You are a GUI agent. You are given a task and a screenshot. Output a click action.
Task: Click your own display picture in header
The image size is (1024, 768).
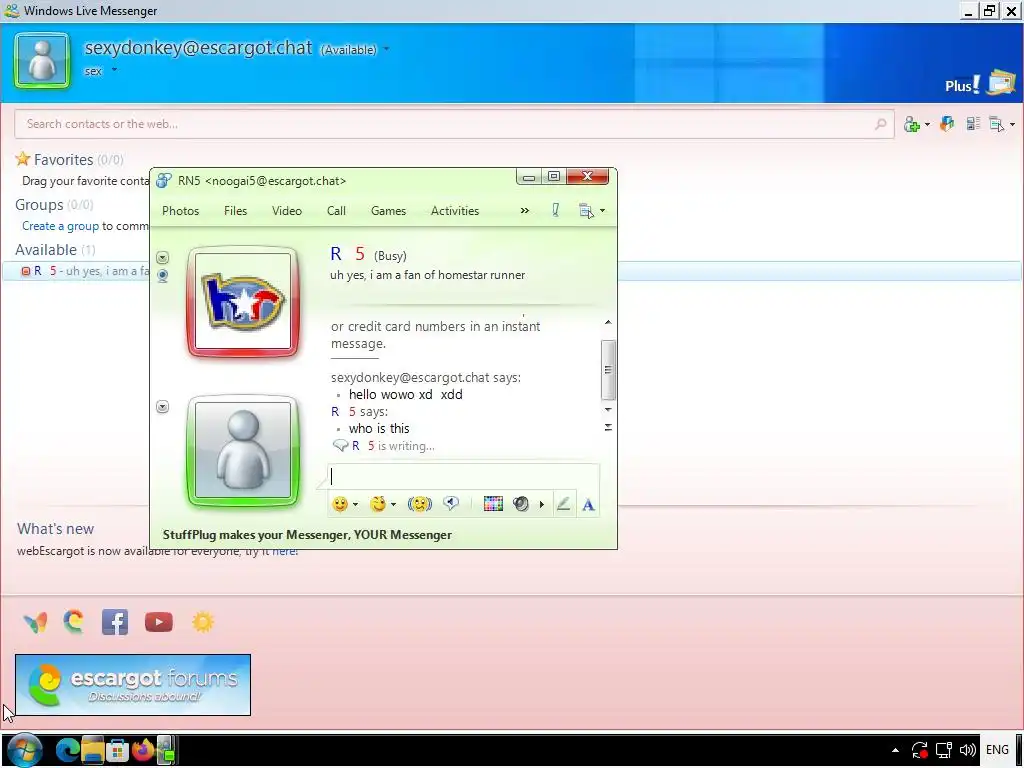42,61
